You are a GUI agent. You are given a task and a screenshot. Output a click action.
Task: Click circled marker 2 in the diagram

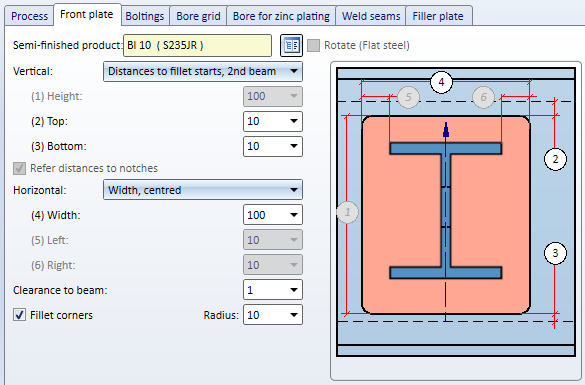[x=555, y=159]
